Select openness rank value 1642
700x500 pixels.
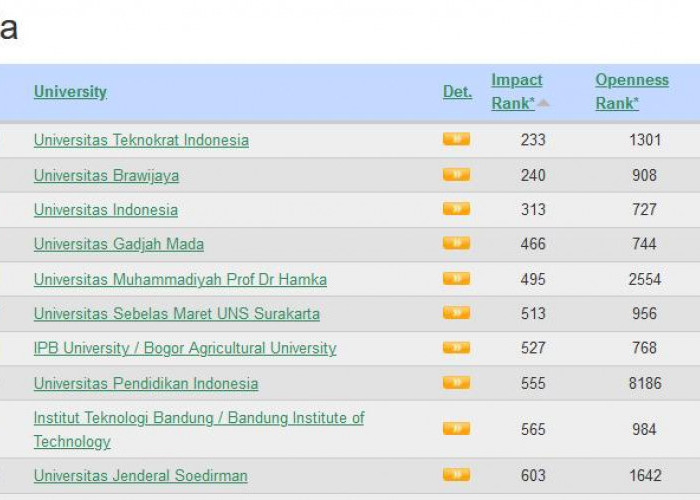point(645,475)
